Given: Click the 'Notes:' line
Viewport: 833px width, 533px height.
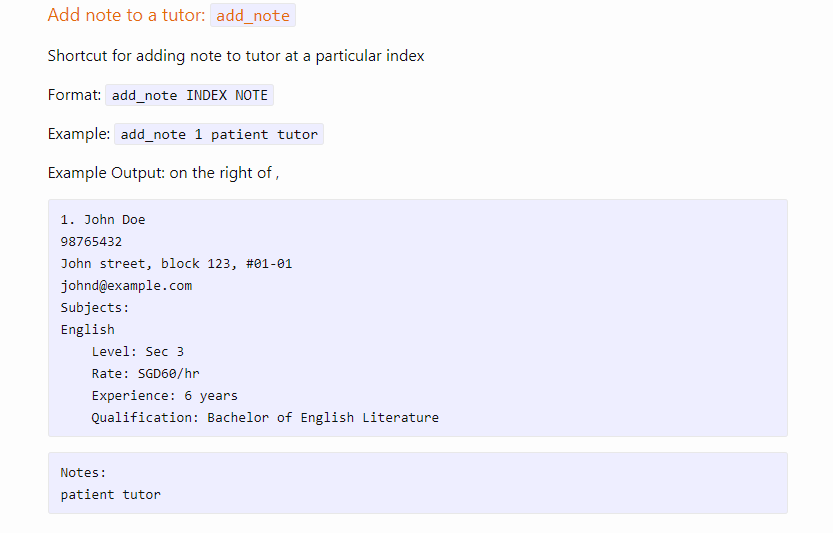Looking at the screenshot, I should [83, 472].
